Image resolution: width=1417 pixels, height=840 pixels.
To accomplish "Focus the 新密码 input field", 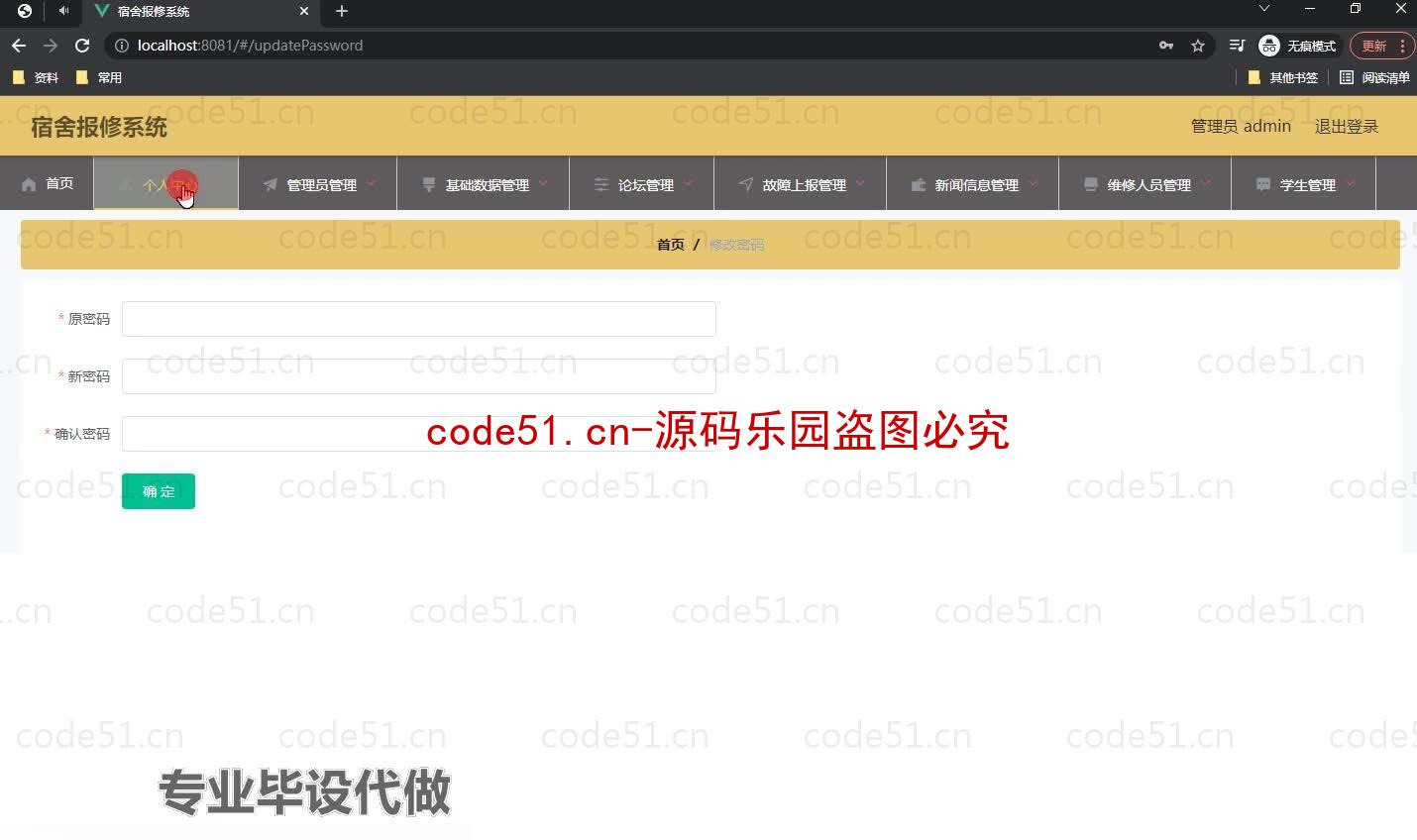I will coord(418,376).
